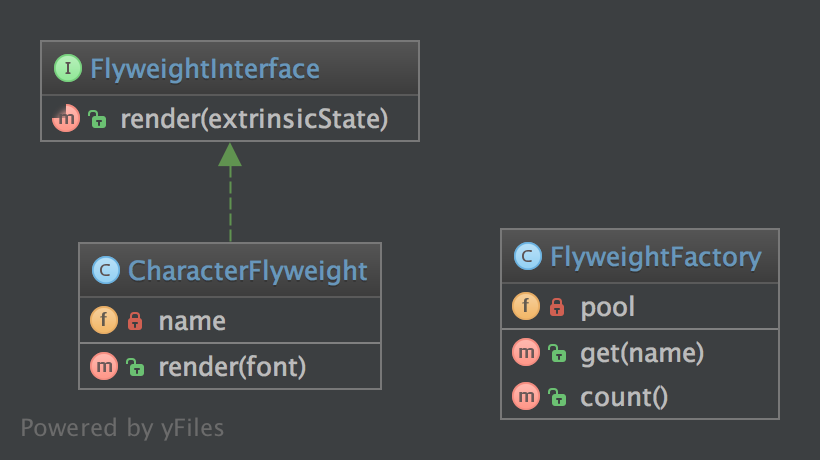This screenshot has width=820, height=460.
Task: Select the render(extrinsicState) method row
Action: [x=230, y=119]
